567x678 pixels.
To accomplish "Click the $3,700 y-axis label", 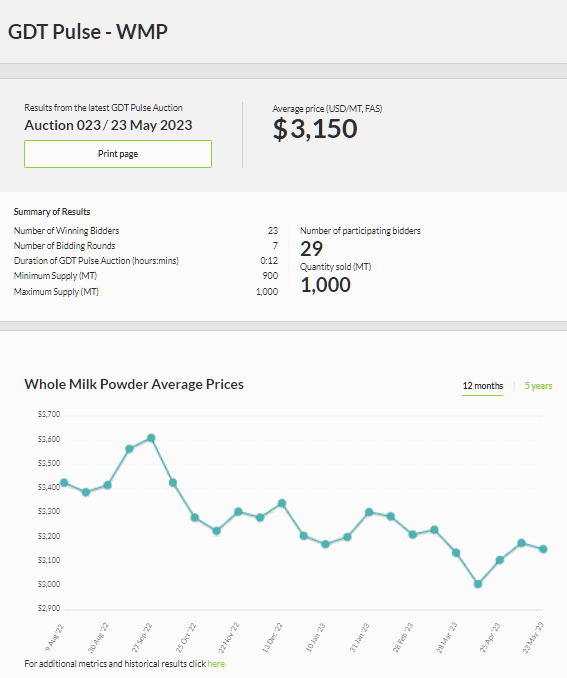I will coord(49,414).
